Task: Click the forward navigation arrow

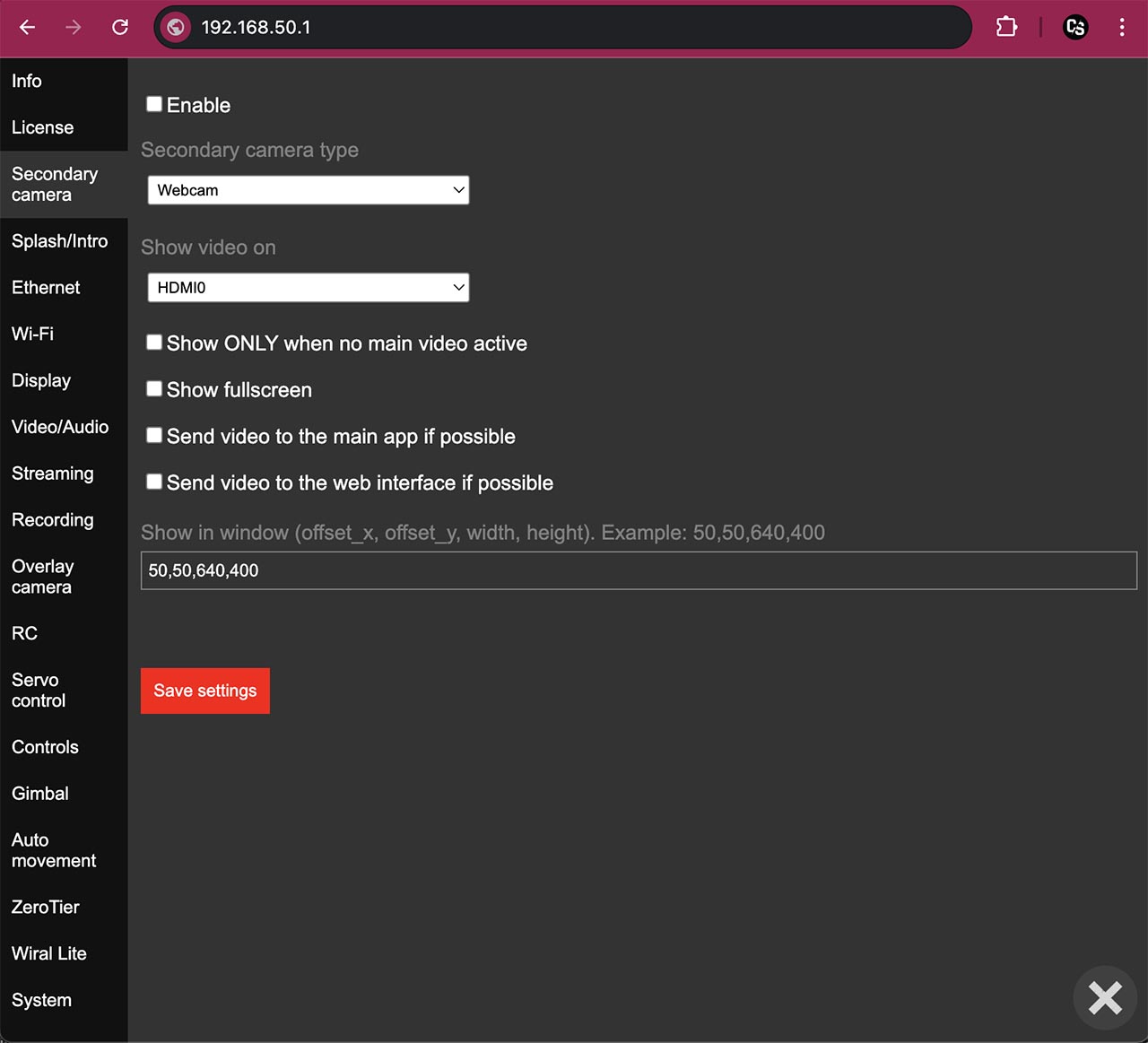Action: click(x=74, y=28)
